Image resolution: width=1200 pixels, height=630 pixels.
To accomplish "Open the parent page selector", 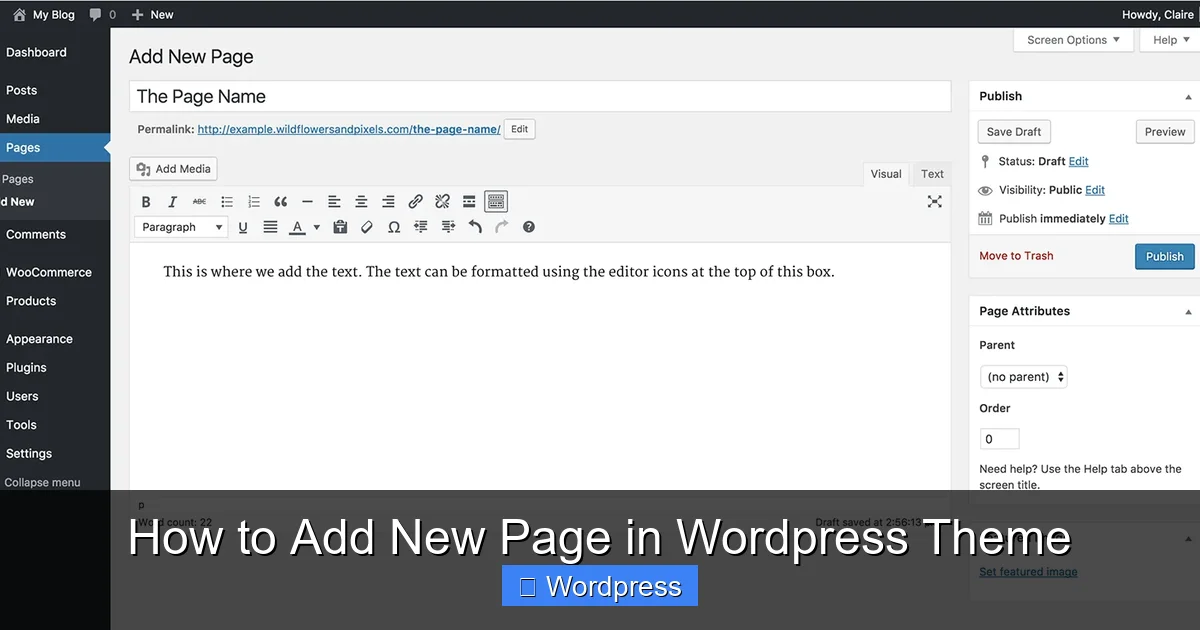I will [x=1023, y=376].
